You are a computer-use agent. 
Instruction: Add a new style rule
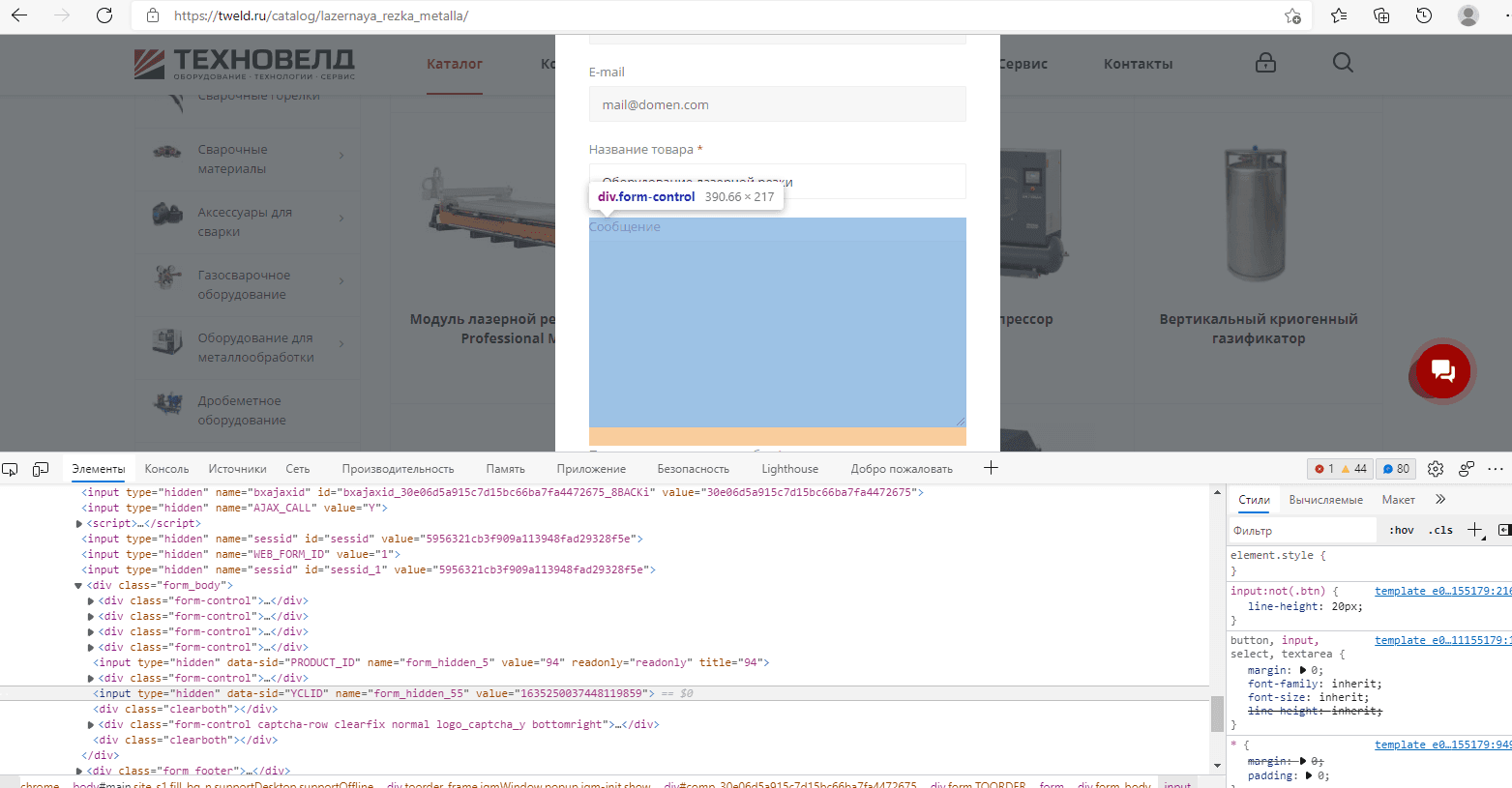coord(1475,530)
